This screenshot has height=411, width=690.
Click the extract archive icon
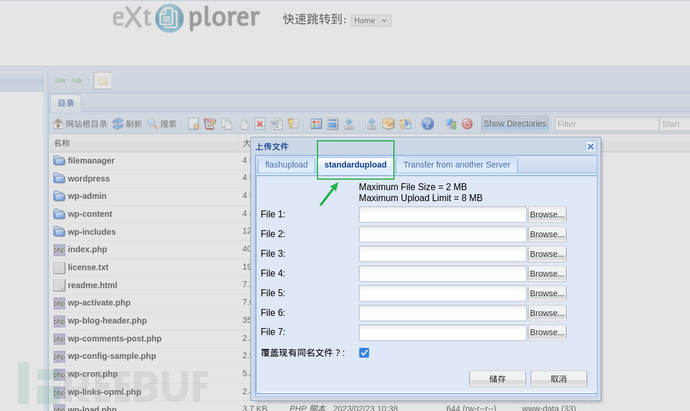coord(405,124)
